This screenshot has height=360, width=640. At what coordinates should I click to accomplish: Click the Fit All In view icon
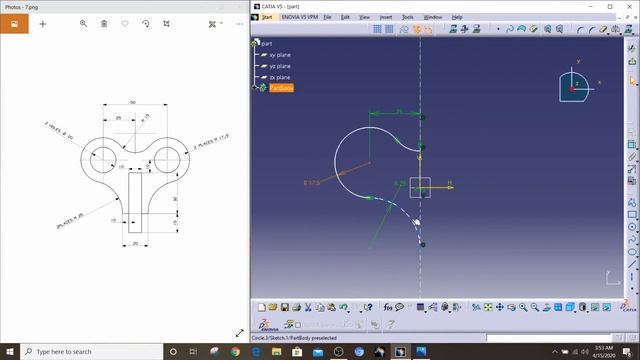(488, 307)
